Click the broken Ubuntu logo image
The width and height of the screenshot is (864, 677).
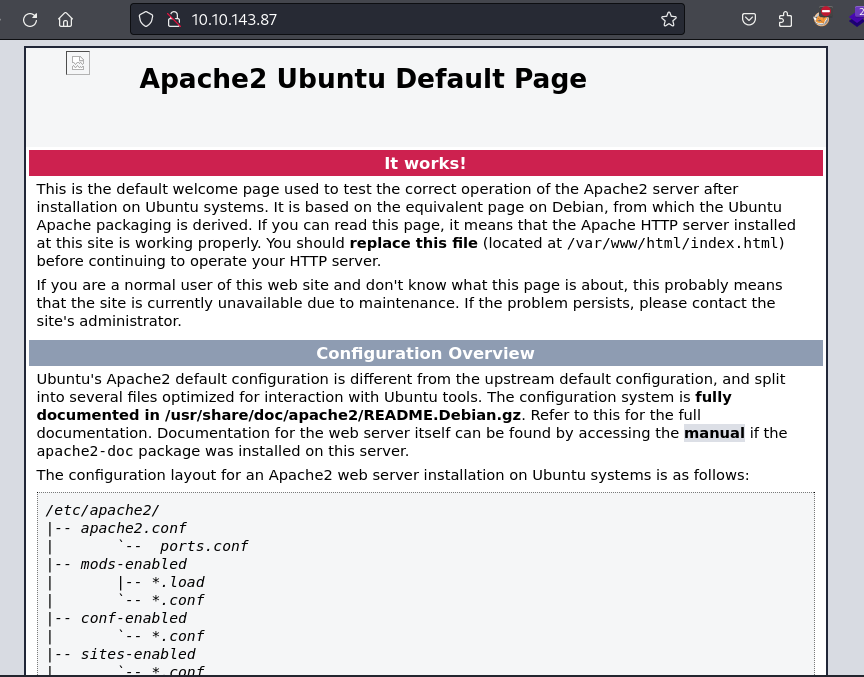[x=78, y=63]
